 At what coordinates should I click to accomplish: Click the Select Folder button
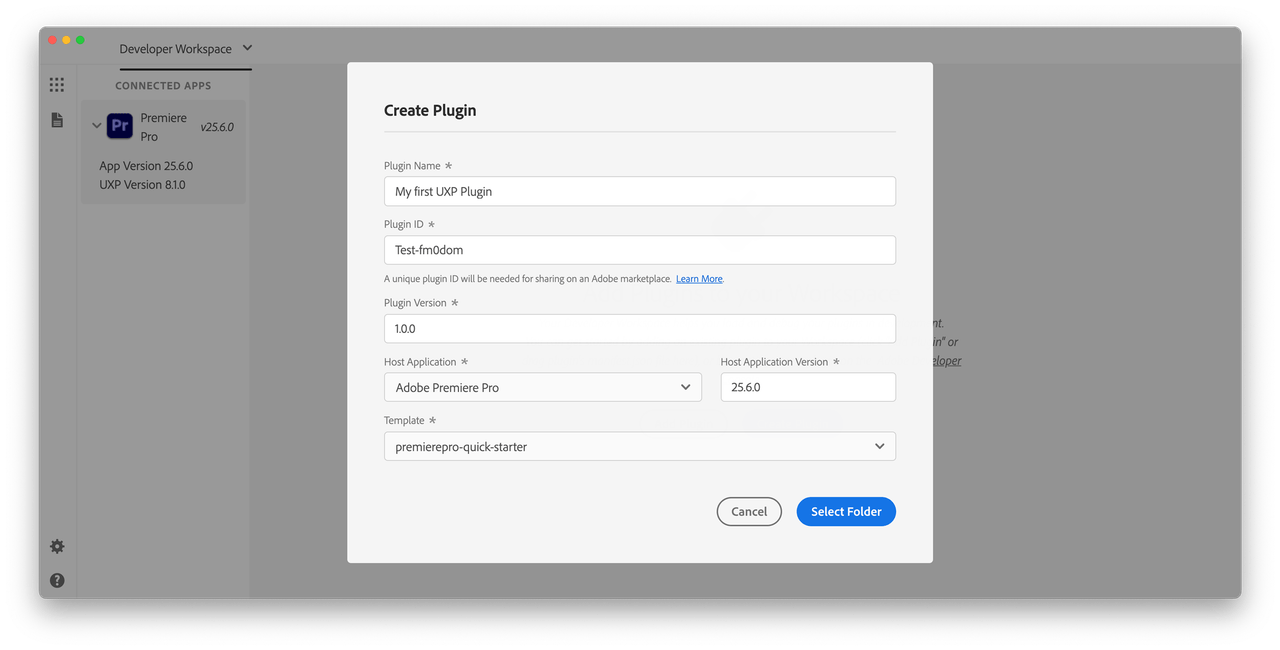pyautogui.click(x=846, y=511)
